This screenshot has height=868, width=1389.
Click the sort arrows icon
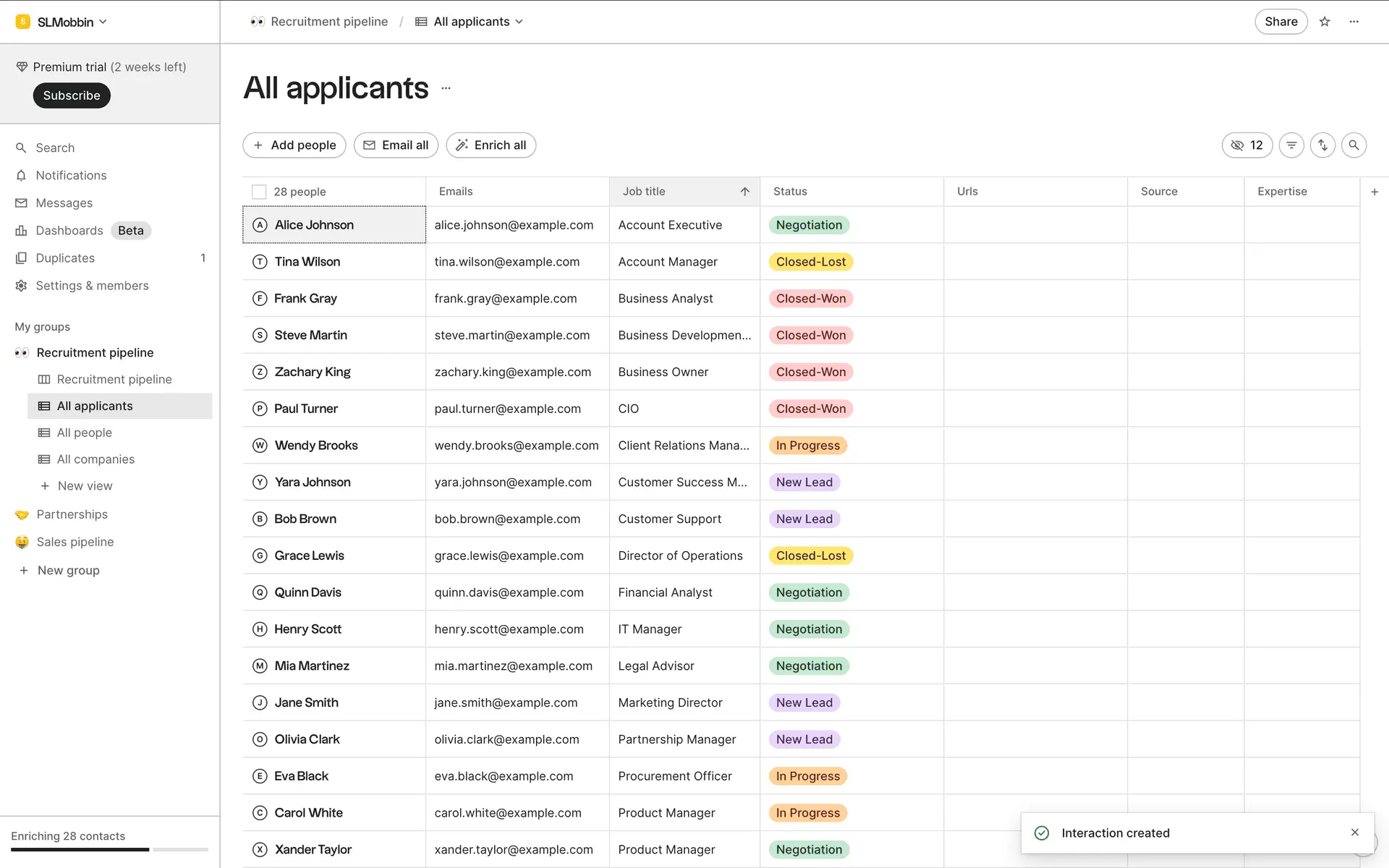coord(1322,145)
